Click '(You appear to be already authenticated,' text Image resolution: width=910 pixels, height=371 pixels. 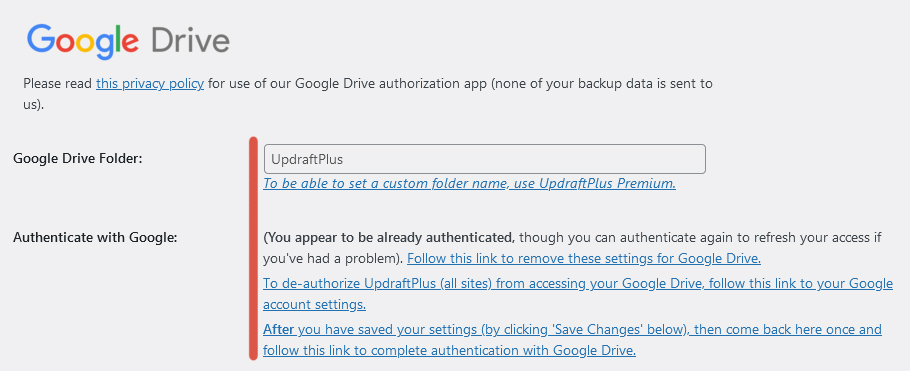click(389, 237)
